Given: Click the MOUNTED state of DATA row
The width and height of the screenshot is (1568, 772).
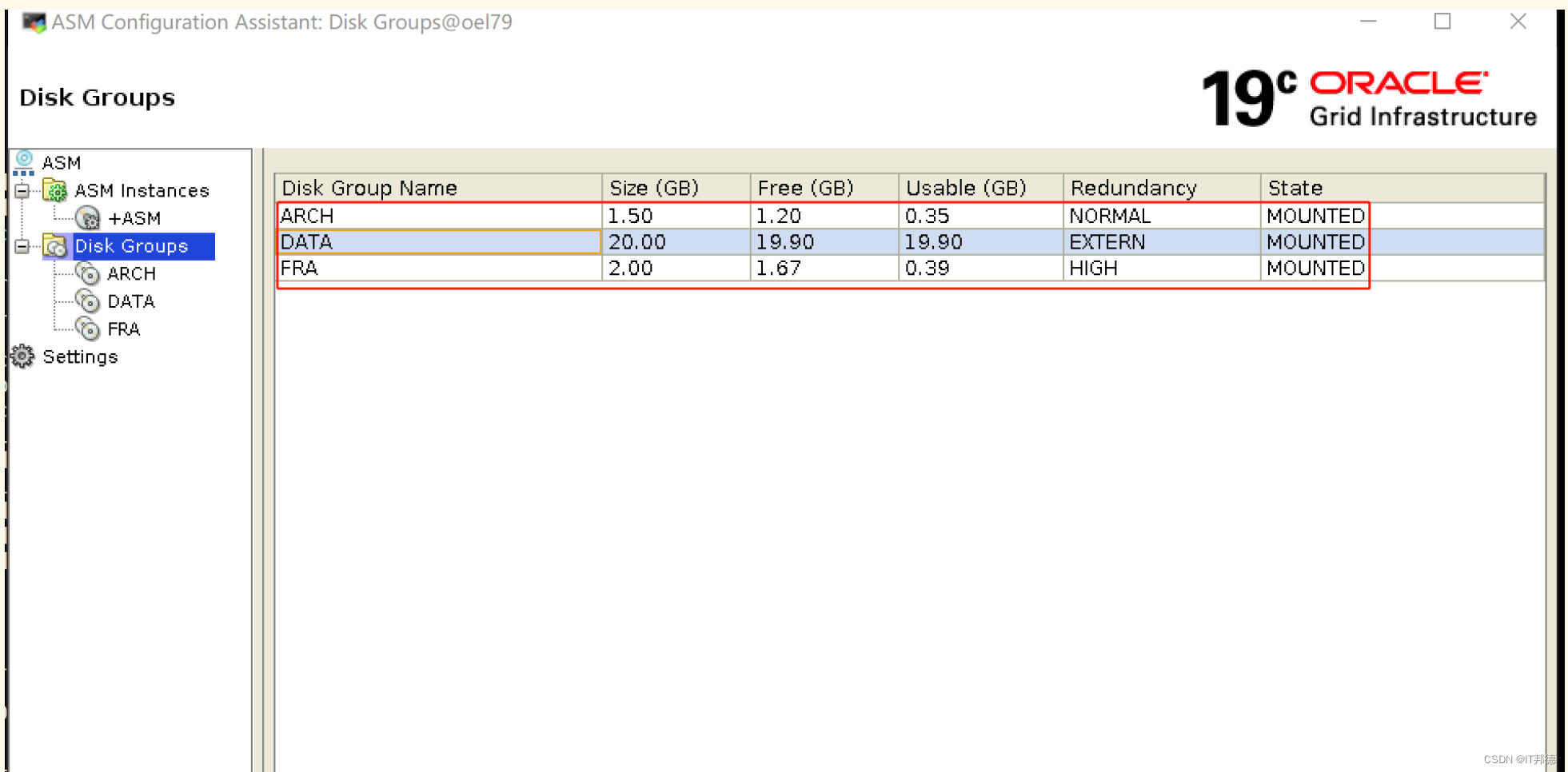Looking at the screenshot, I should (x=1315, y=242).
